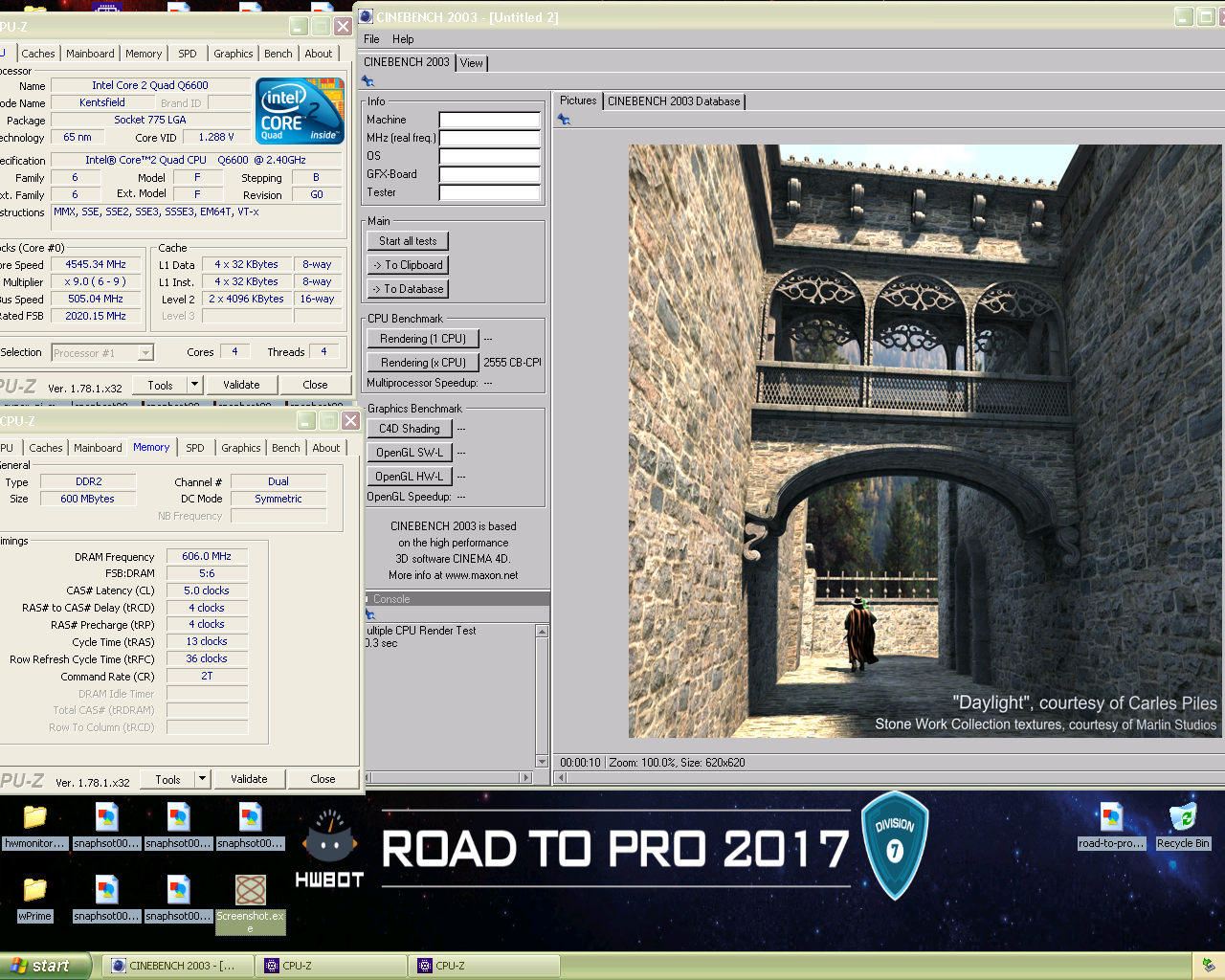This screenshot has width=1225, height=980.
Task: Select the CINEBENCH 2003 main tab
Action: [407, 62]
